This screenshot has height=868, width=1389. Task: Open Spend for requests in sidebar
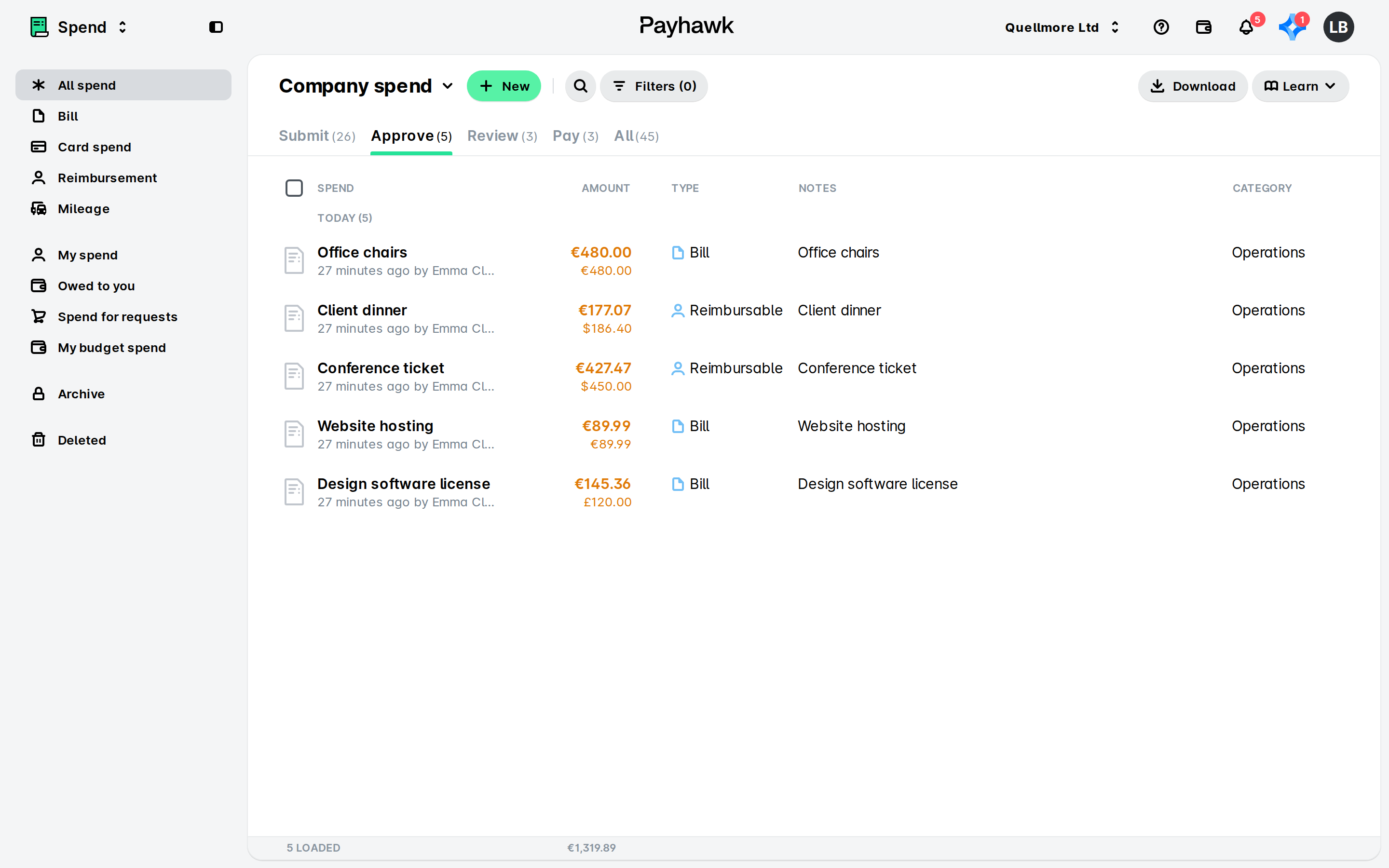click(x=123, y=317)
